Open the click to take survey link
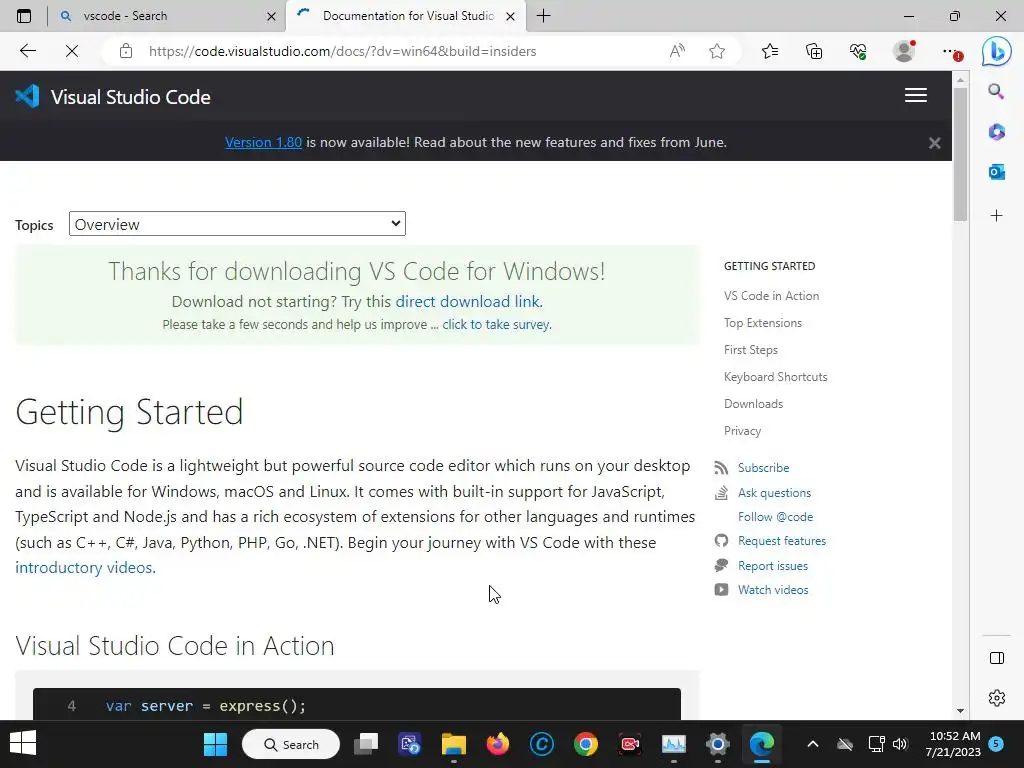The height and width of the screenshot is (768, 1024). pos(496,325)
